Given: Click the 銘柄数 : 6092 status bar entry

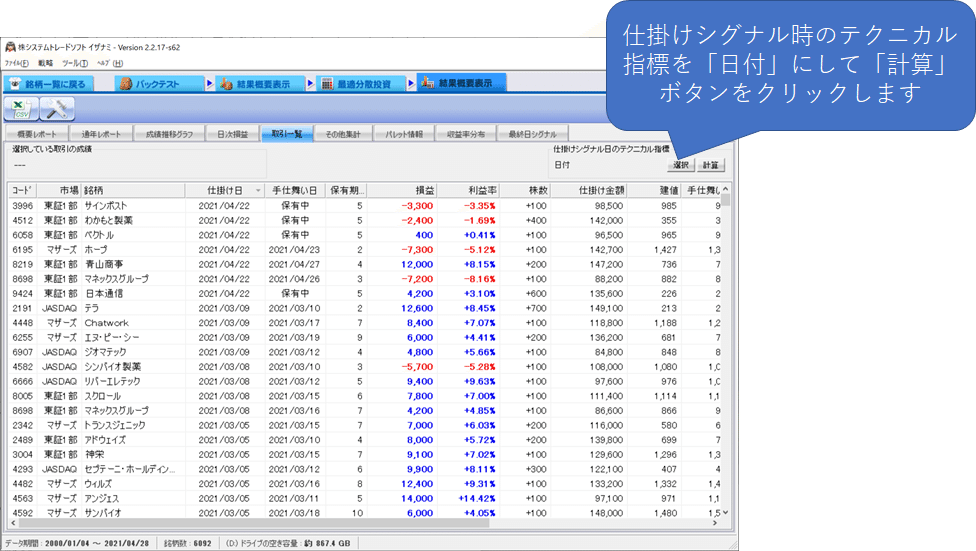Looking at the screenshot, I should click(187, 543).
